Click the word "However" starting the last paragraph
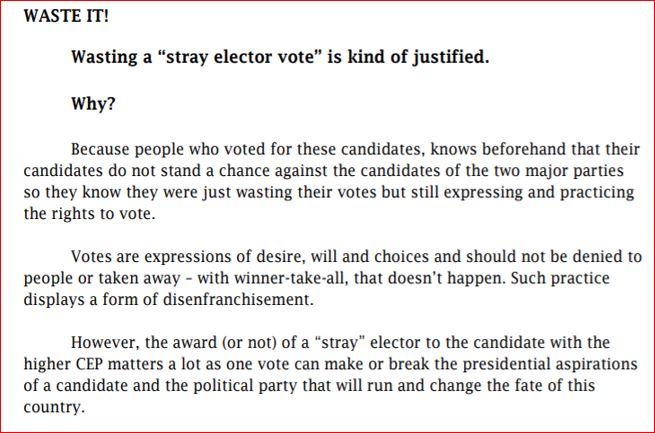The width and height of the screenshot is (655, 433). (x=103, y=343)
